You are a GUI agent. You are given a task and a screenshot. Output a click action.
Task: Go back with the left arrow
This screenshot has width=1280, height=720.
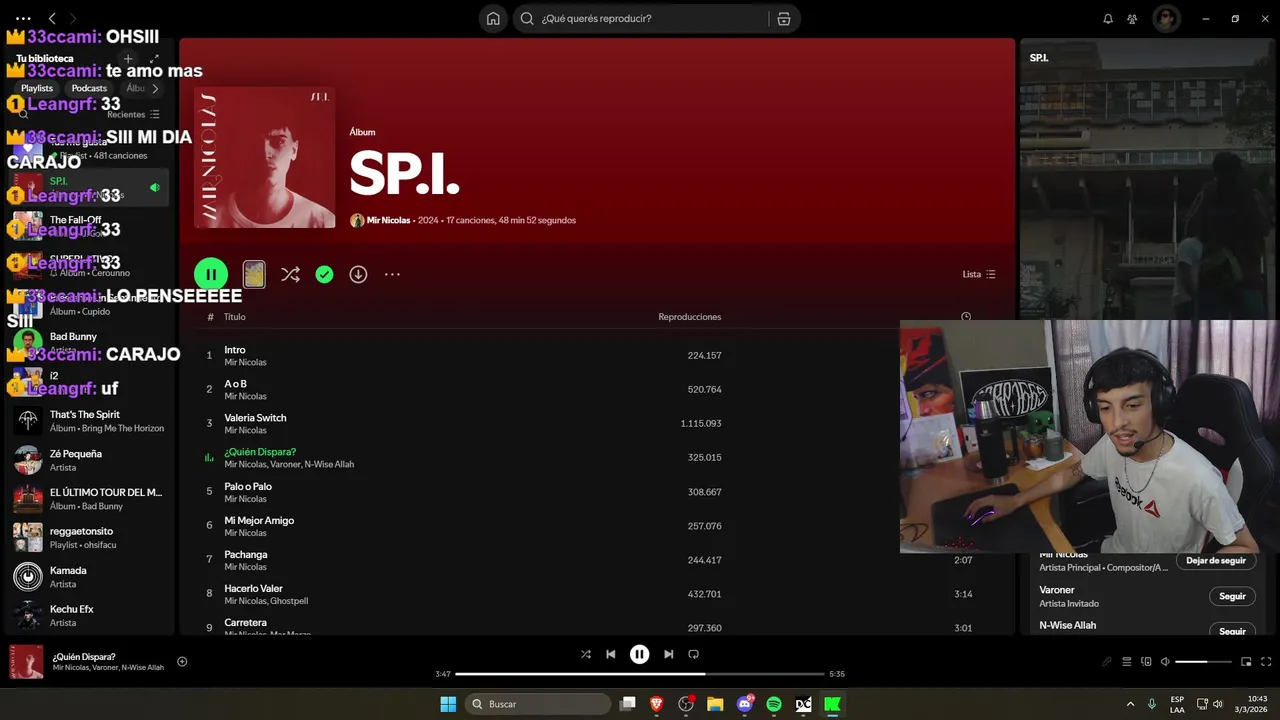(x=52, y=18)
